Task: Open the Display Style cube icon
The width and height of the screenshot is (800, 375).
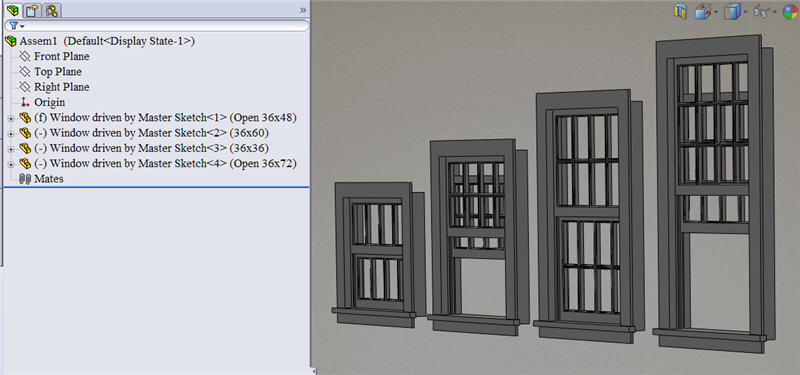Action: [732, 11]
